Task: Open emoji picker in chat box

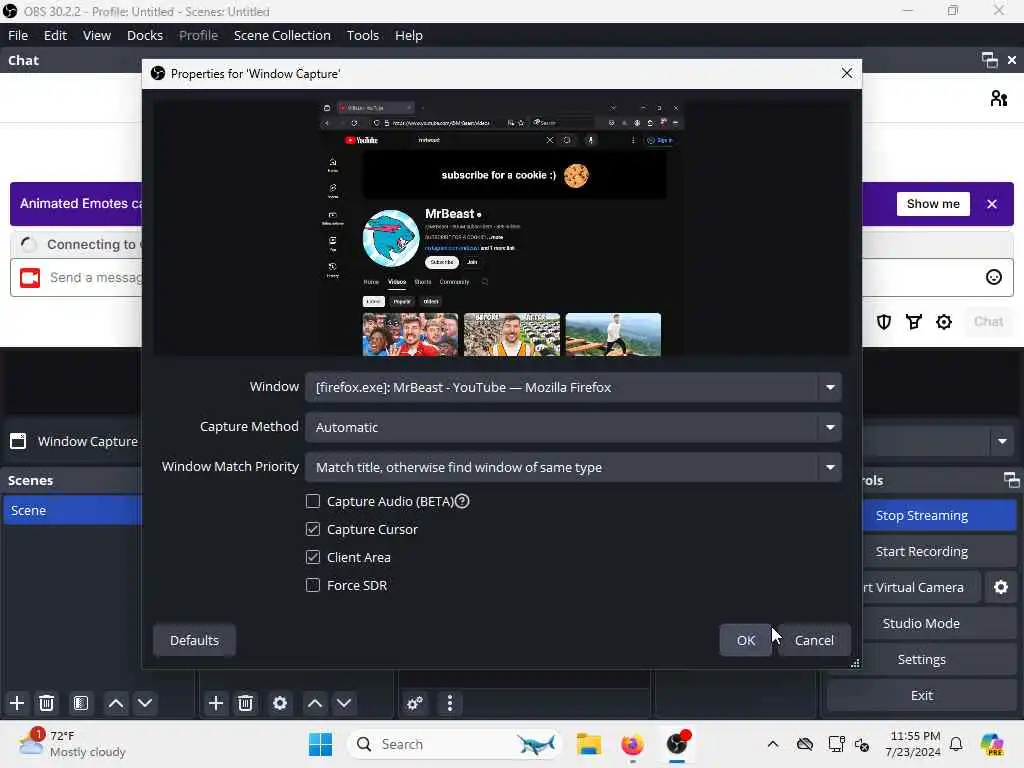Action: [x=993, y=278]
